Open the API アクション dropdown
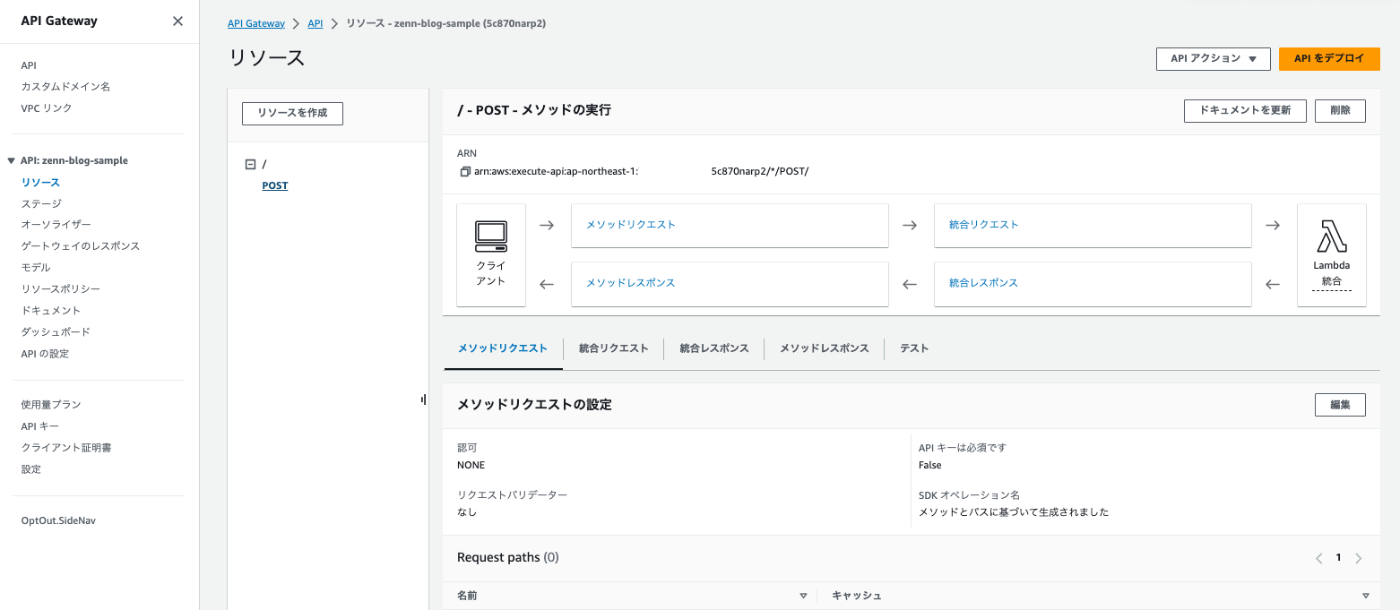The width and height of the screenshot is (1400, 610). [x=1213, y=59]
